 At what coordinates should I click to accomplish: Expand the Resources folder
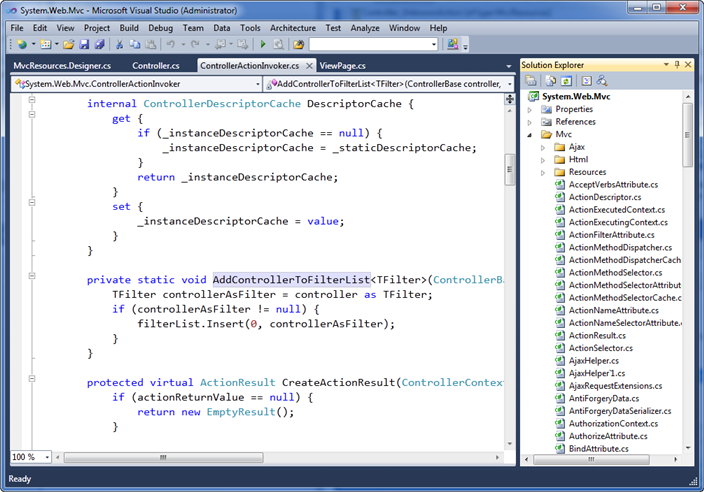(x=543, y=172)
